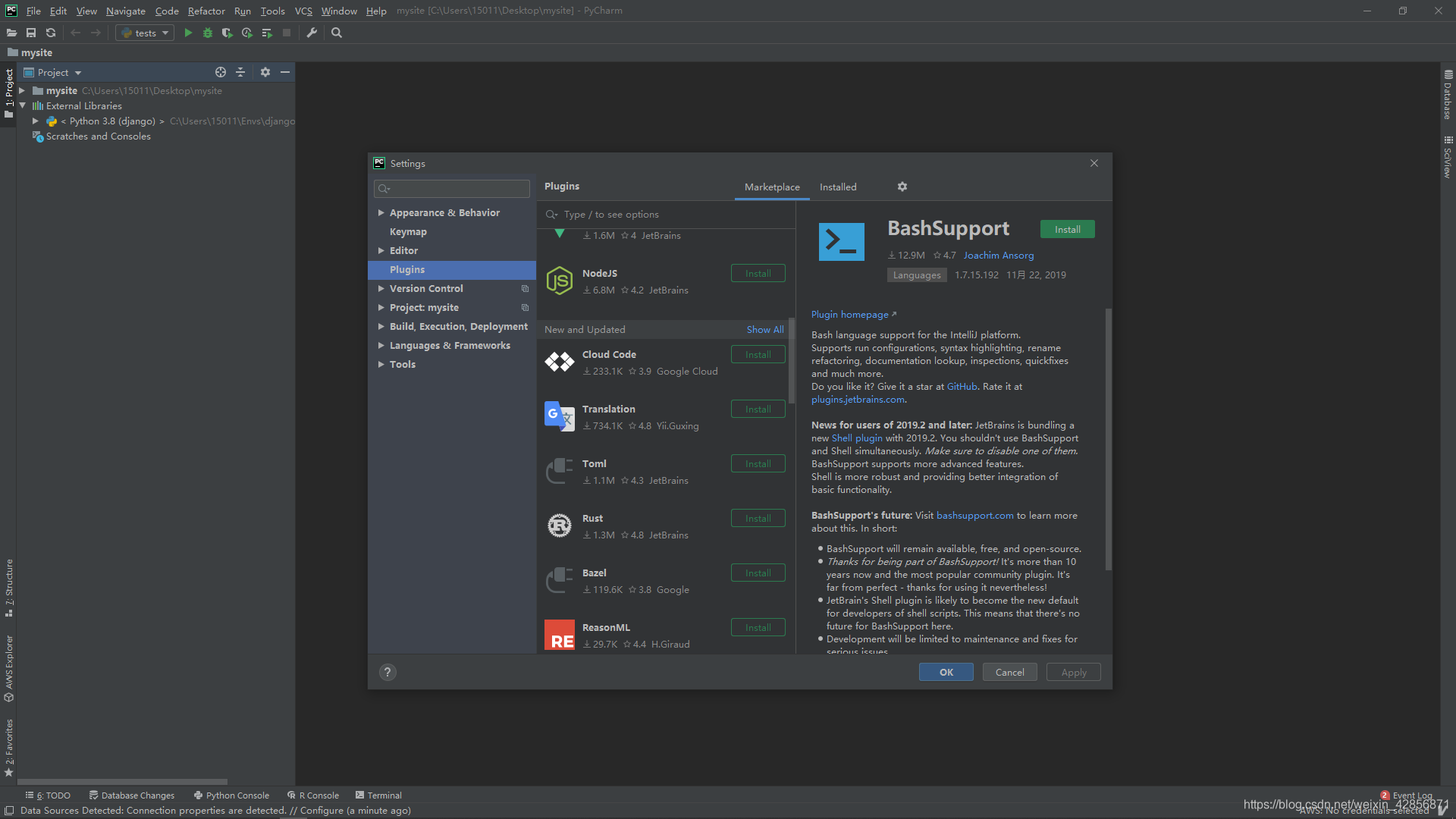Open the tests run configuration dropdown
Viewport: 1456px width, 819px height.
click(x=145, y=33)
